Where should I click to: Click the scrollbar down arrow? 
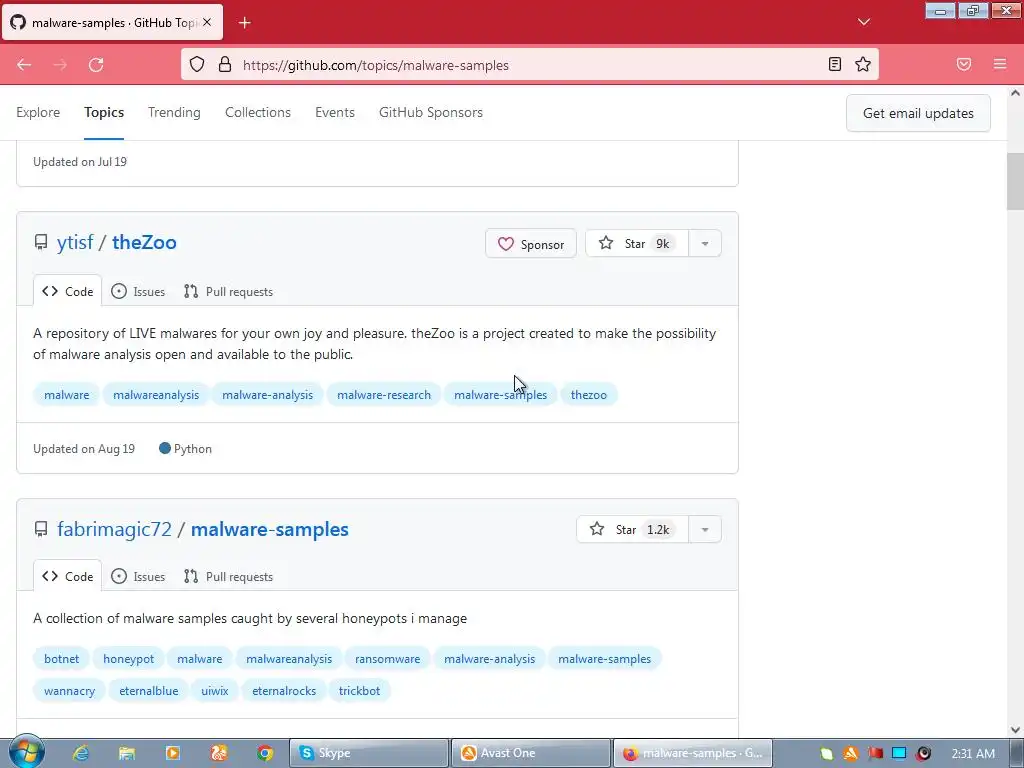click(1015, 730)
